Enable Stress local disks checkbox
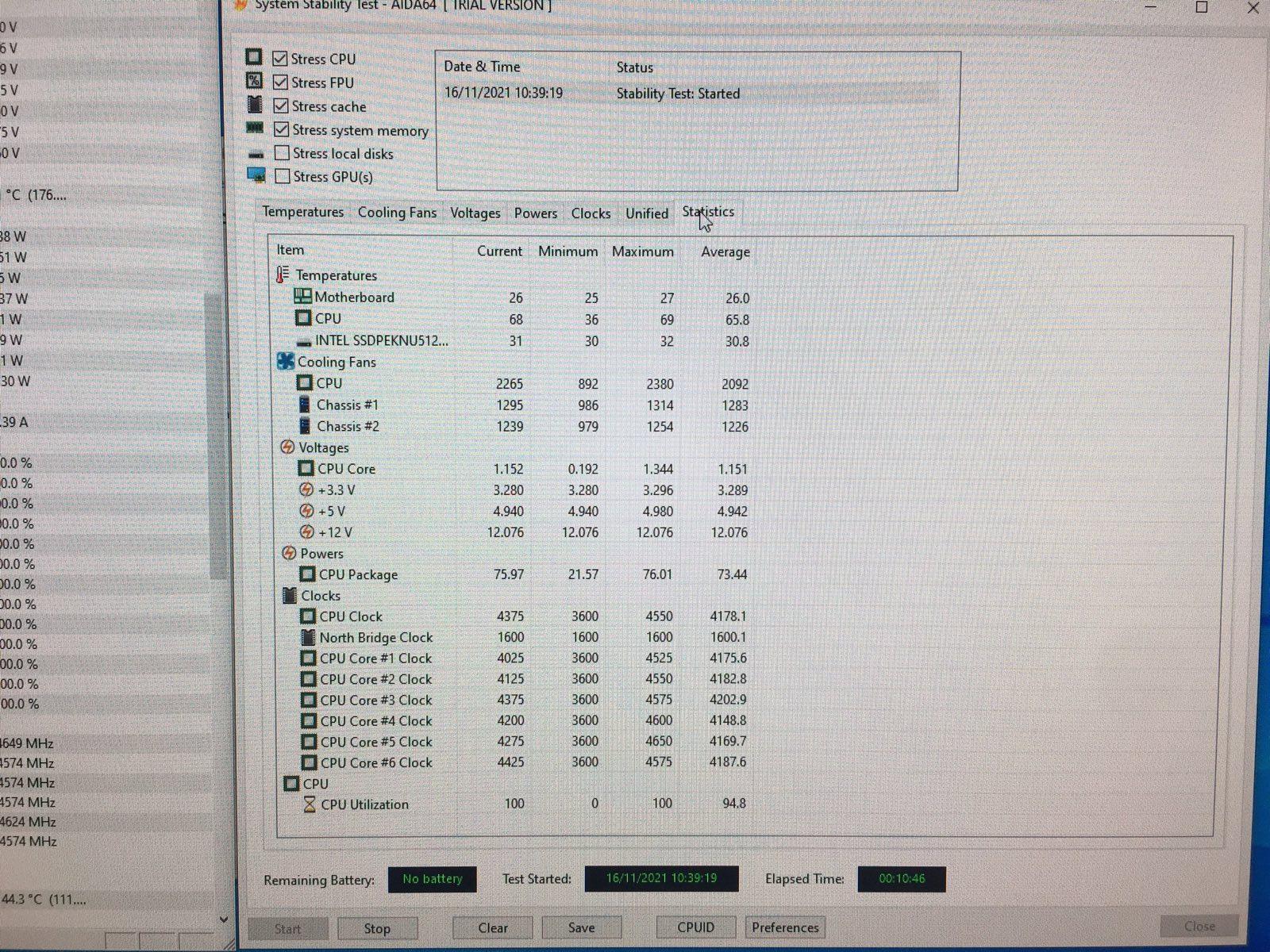This screenshot has height=952, width=1270. [281, 152]
